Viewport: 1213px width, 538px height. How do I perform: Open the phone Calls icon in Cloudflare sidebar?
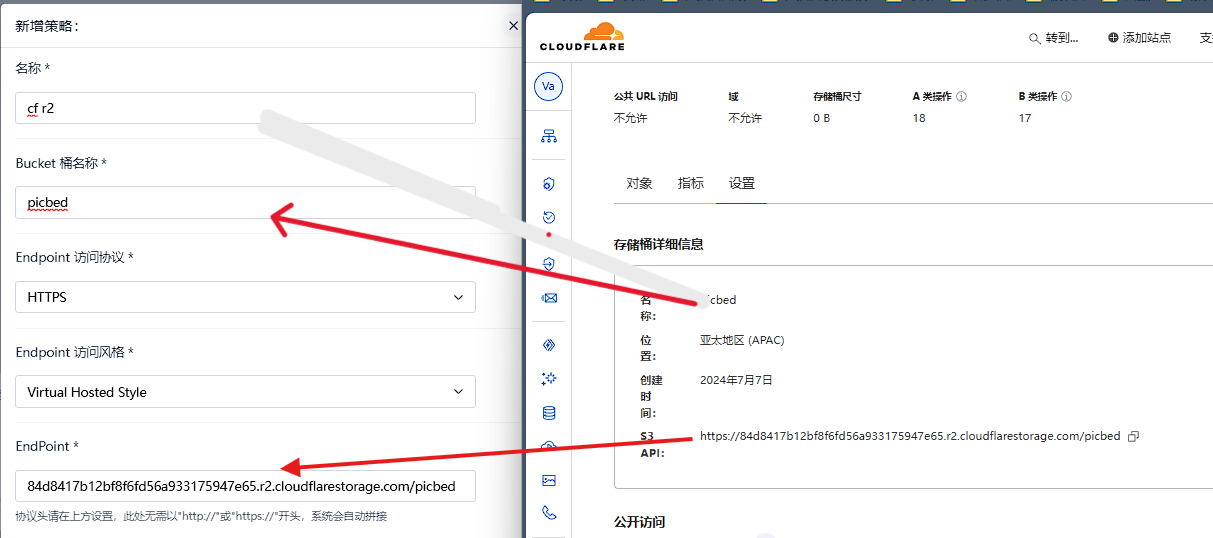(548, 513)
